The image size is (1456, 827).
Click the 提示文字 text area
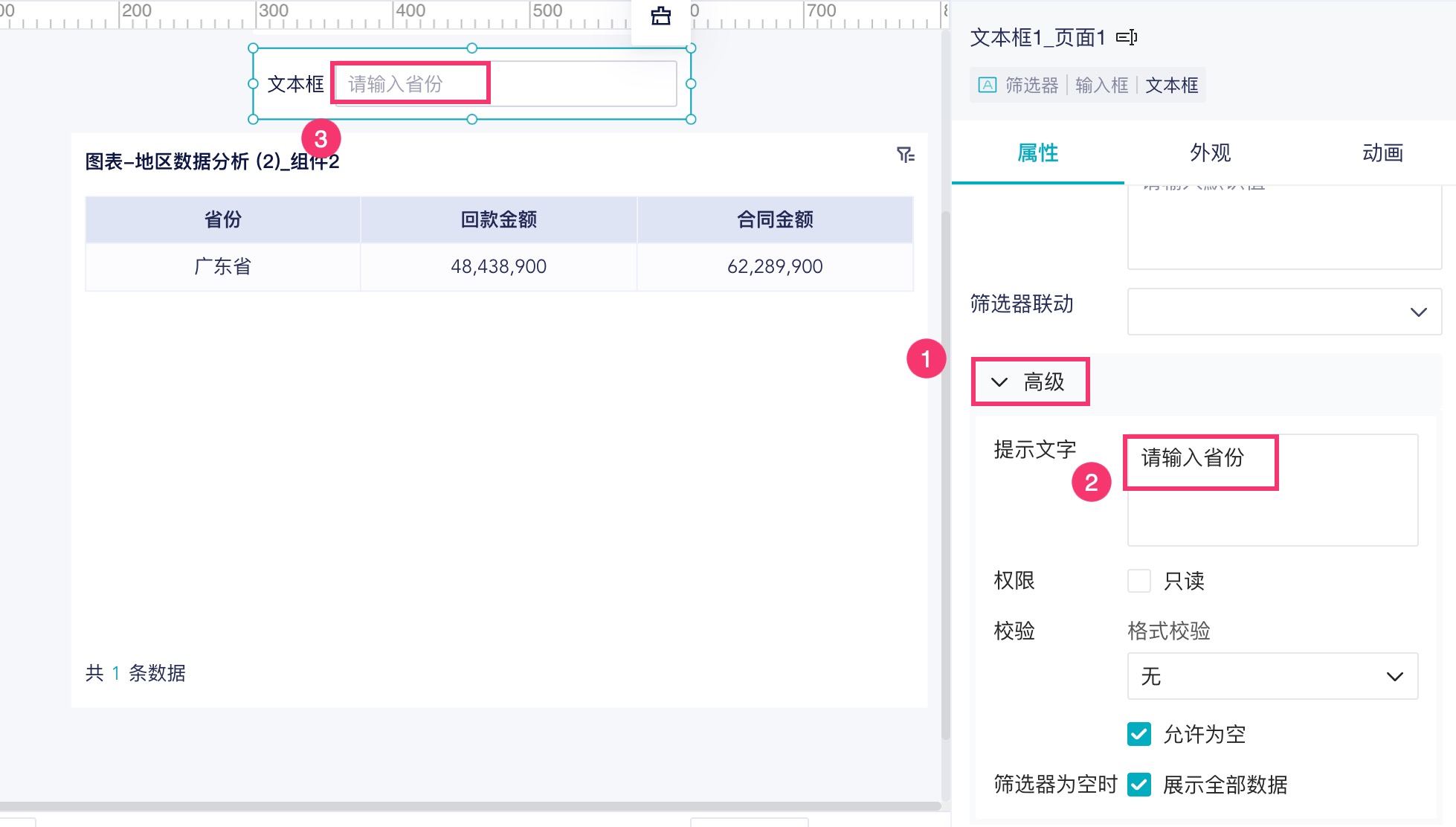[x=1272, y=513]
